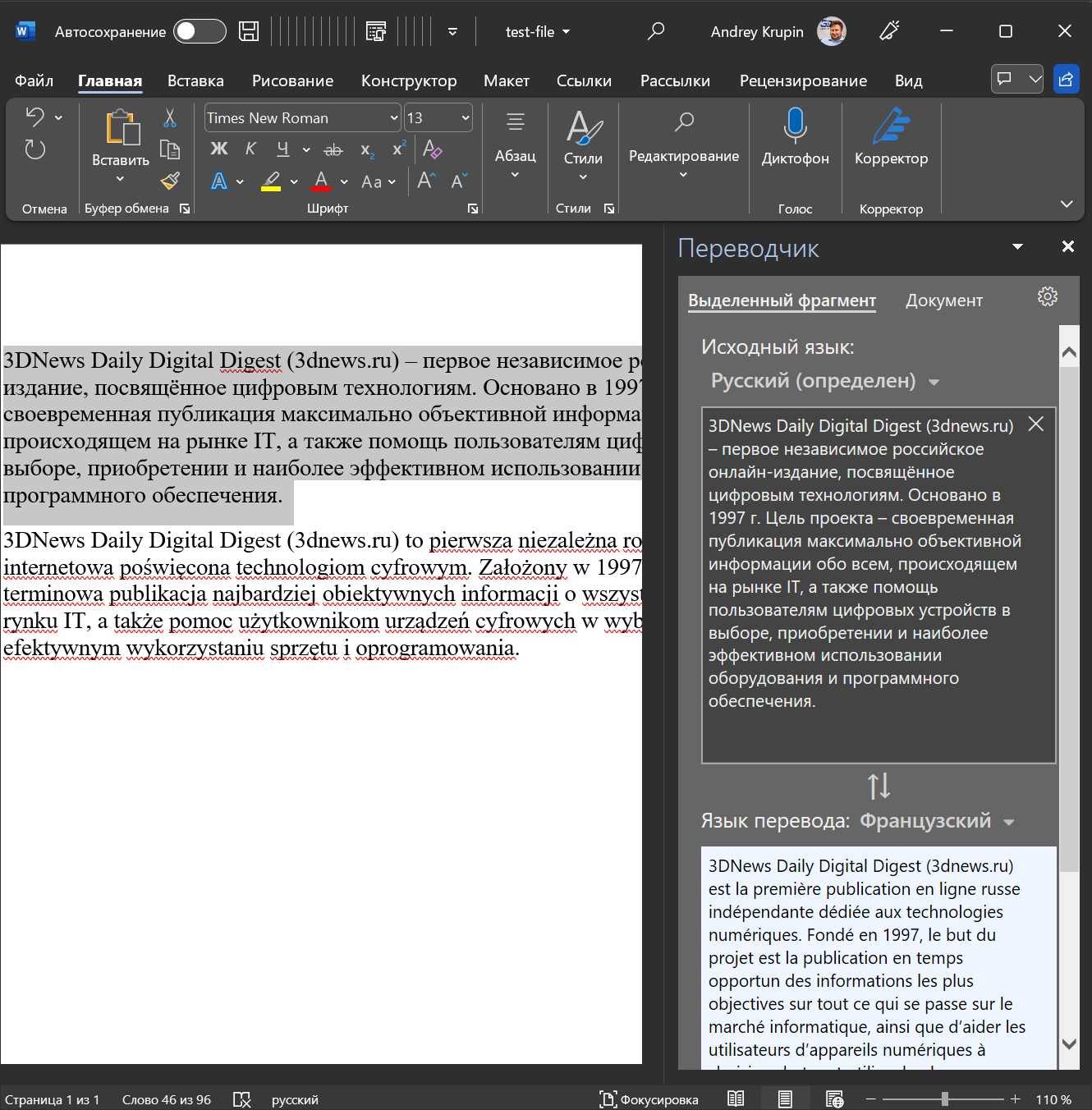The image size is (1092, 1110).
Task: Click the translator pane scrollbar down arrow
Action: click(x=1069, y=1044)
